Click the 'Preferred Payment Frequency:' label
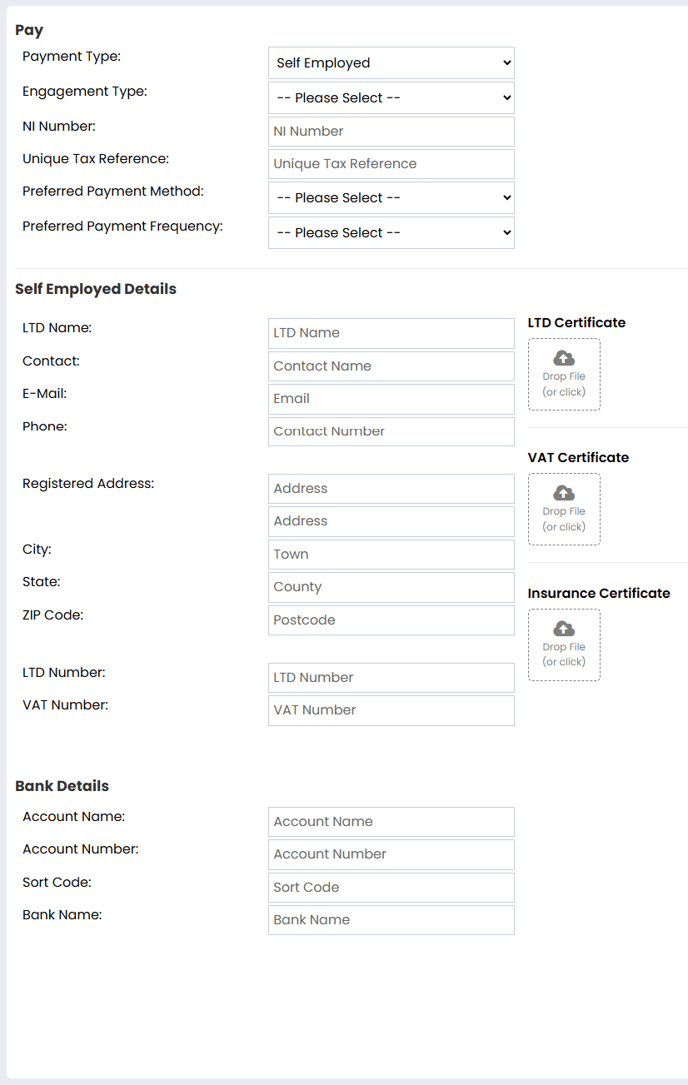The width and height of the screenshot is (688, 1085). (x=123, y=226)
